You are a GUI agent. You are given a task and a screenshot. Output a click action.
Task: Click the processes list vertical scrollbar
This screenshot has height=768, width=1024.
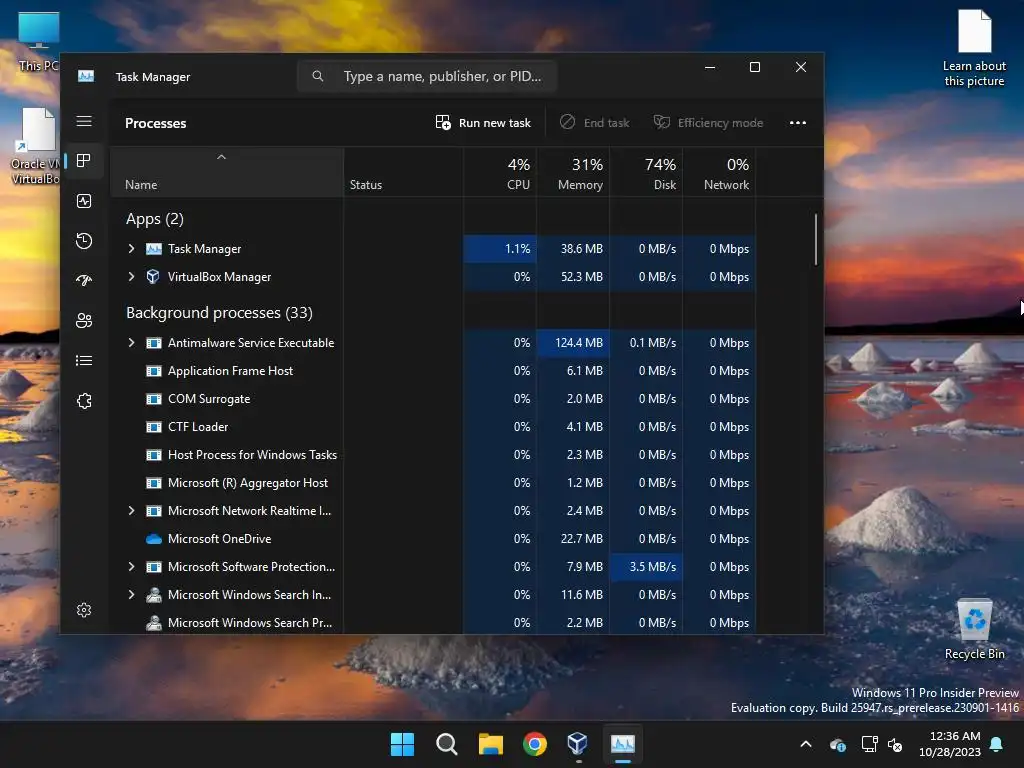tap(816, 239)
